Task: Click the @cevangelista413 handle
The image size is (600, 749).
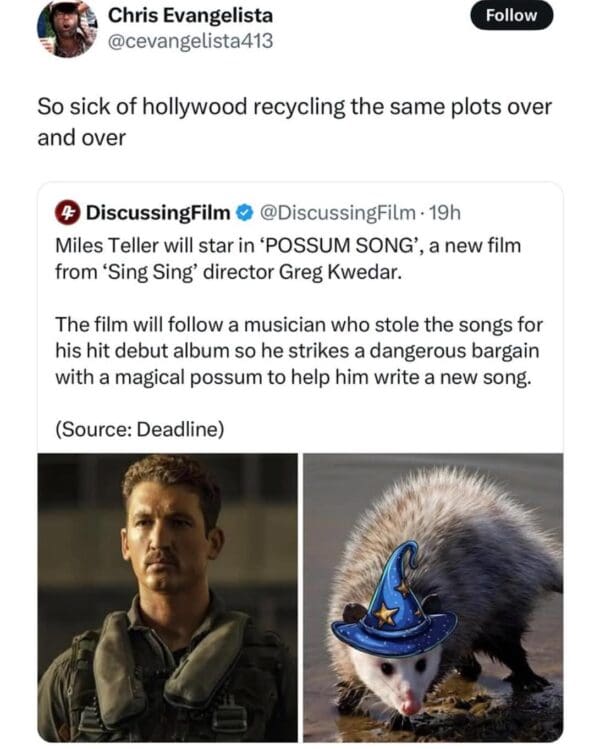Action: (x=190, y=41)
